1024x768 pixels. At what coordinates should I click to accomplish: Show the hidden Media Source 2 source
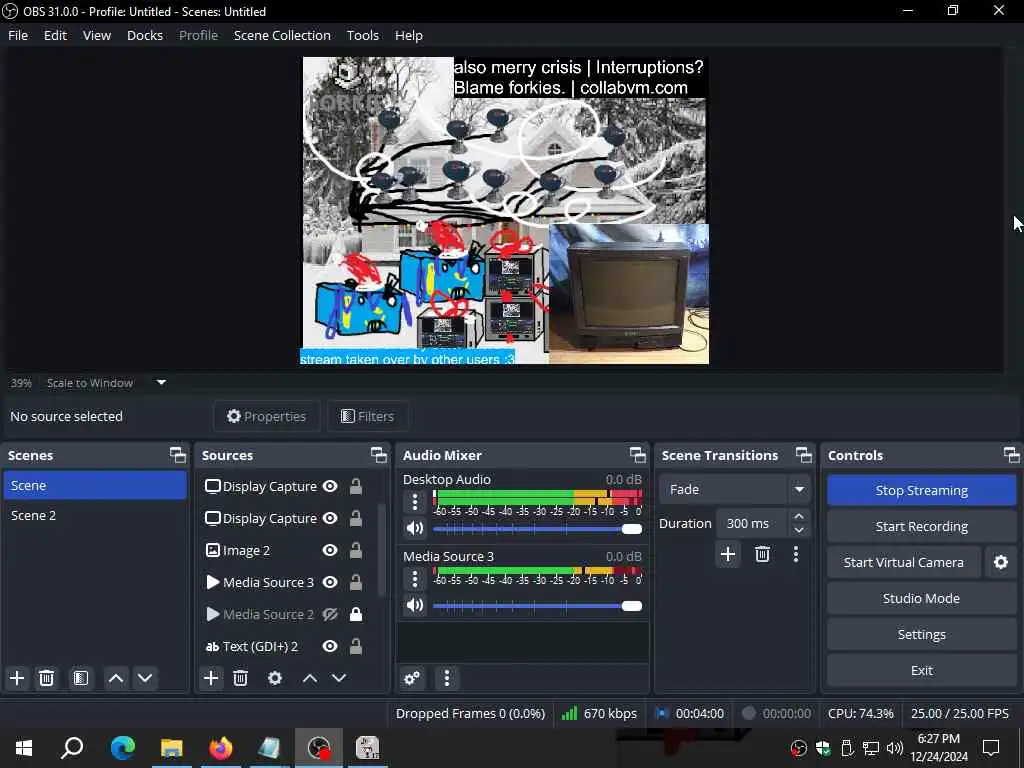pyautogui.click(x=330, y=614)
